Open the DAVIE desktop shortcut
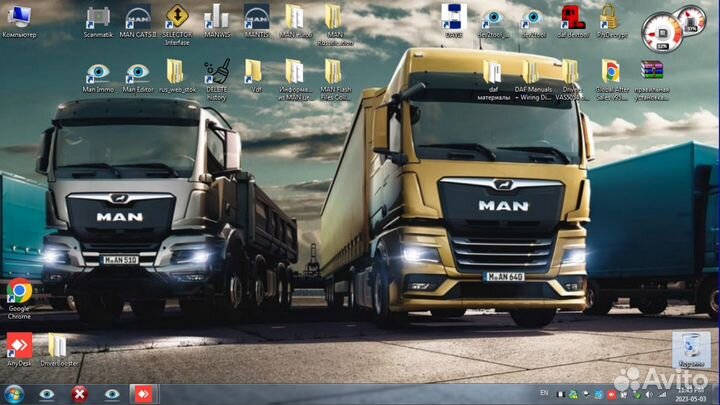 [x=454, y=17]
